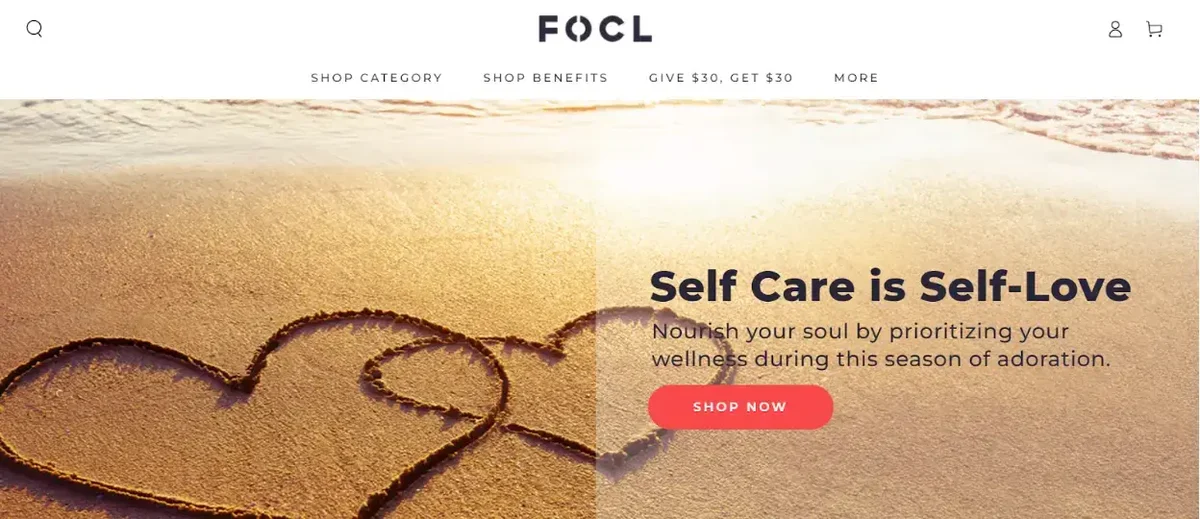The width and height of the screenshot is (1200, 519).
Task: Click the word Self-Love in the headline
Action: (1025, 287)
